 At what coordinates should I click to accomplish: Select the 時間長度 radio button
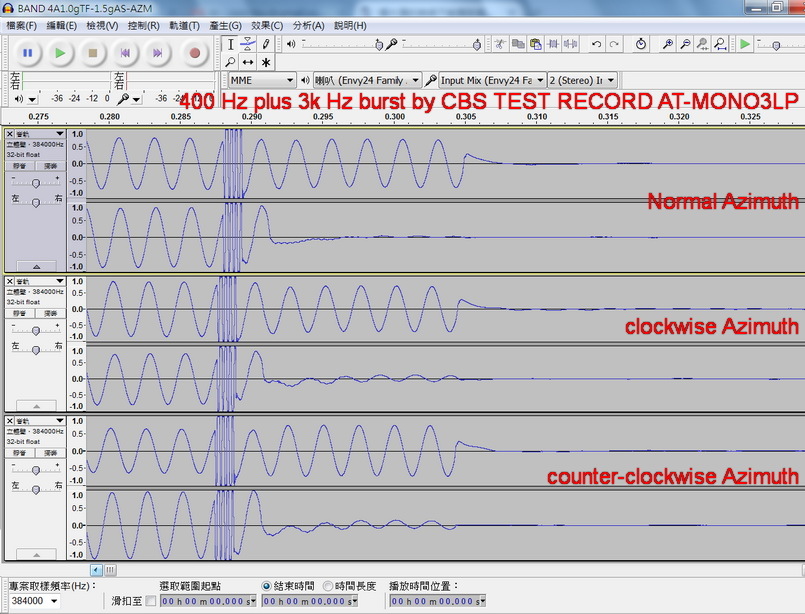coord(328,586)
